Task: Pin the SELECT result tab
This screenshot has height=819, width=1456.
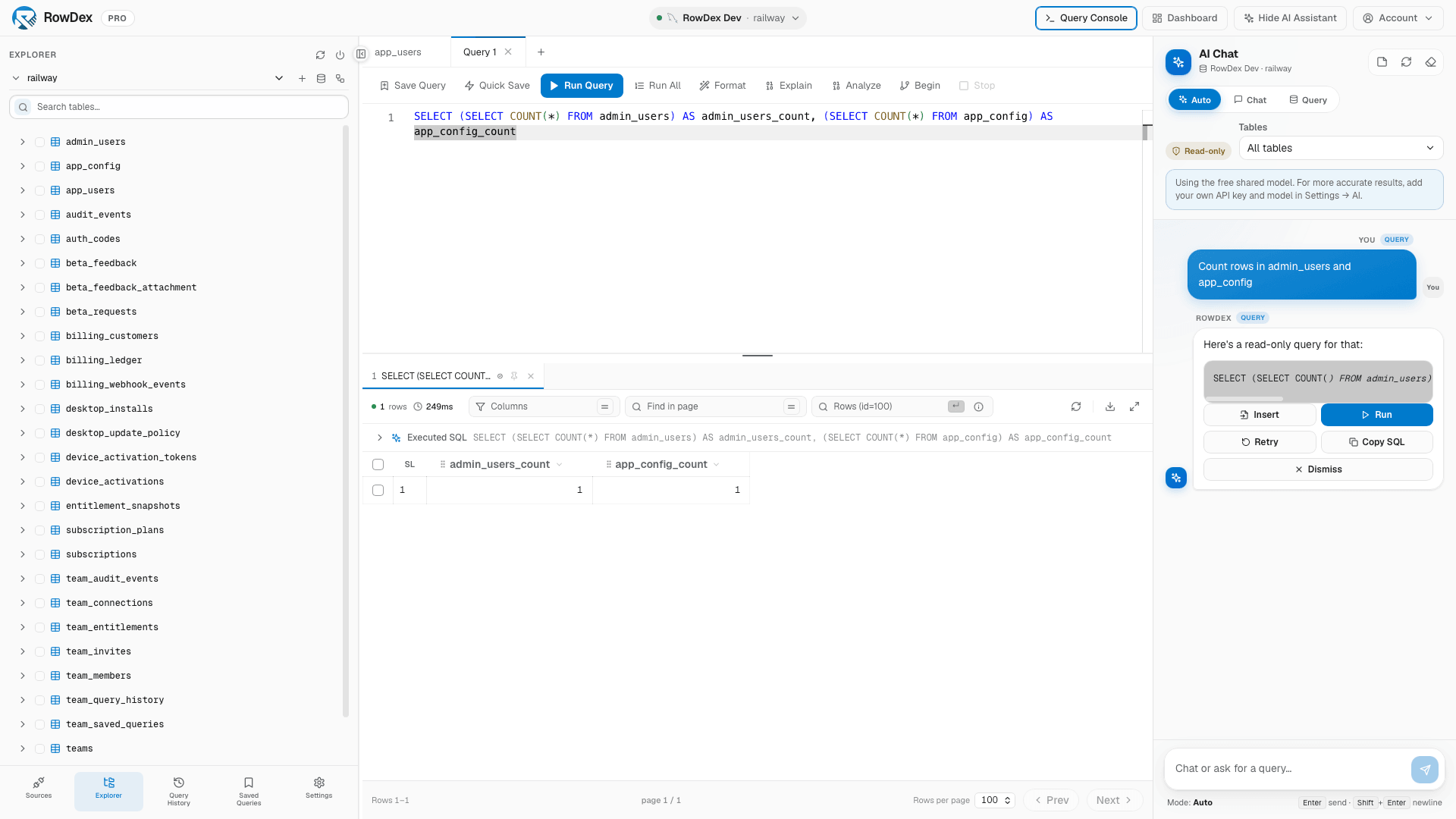Action: tap(514, 376)
